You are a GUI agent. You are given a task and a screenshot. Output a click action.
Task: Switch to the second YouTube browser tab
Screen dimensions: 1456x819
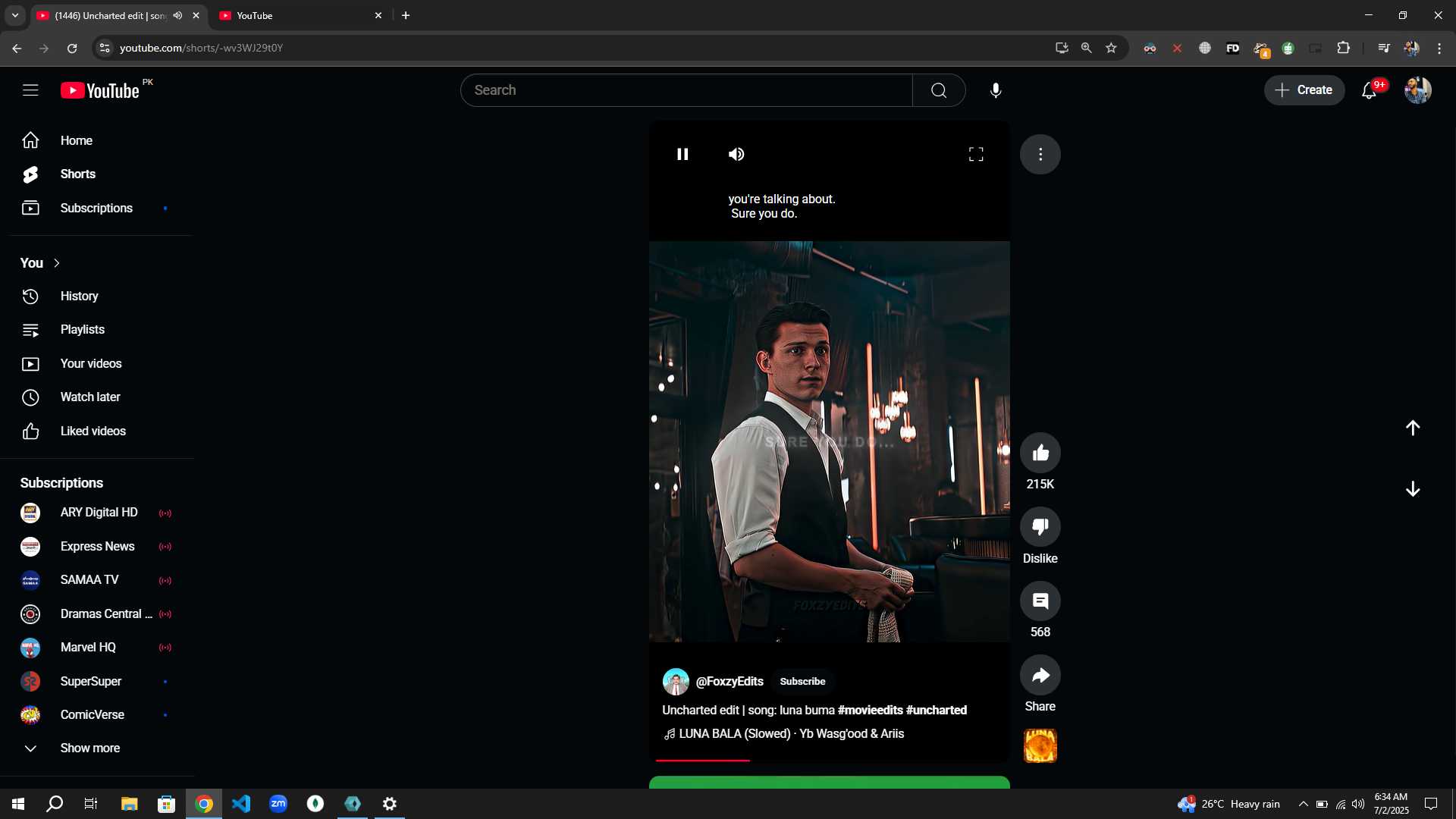click(x=301, y=15)
